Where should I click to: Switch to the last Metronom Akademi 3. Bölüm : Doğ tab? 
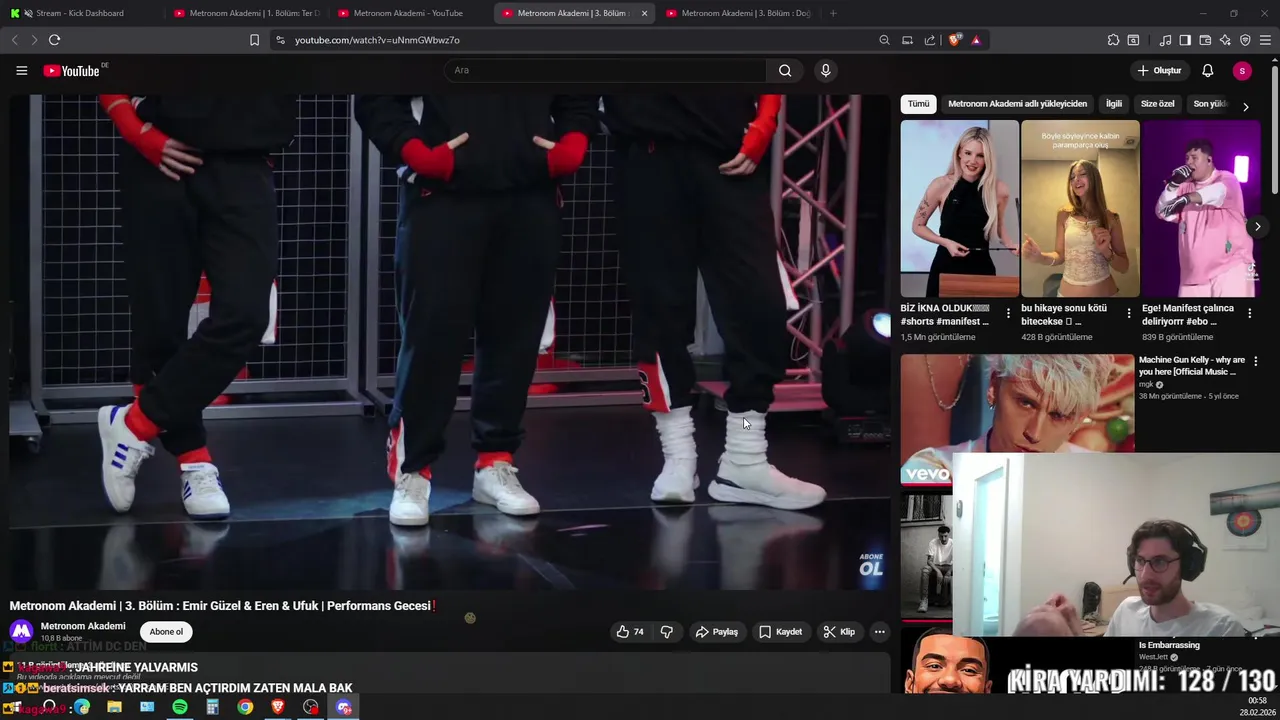738,13
